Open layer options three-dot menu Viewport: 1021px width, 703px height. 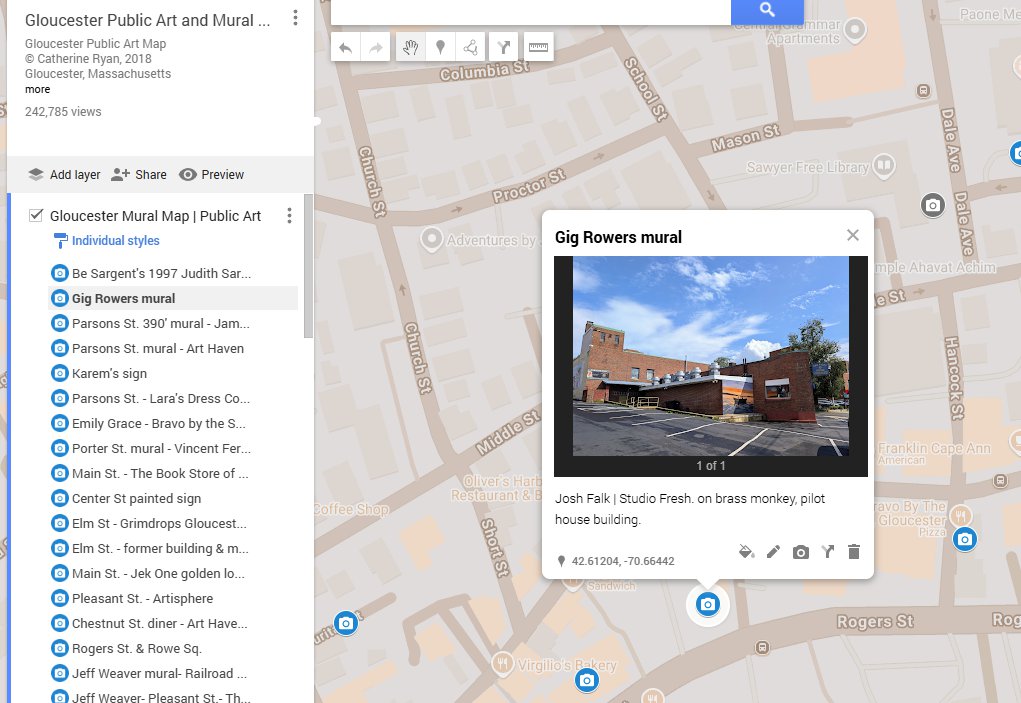point(289,216)
